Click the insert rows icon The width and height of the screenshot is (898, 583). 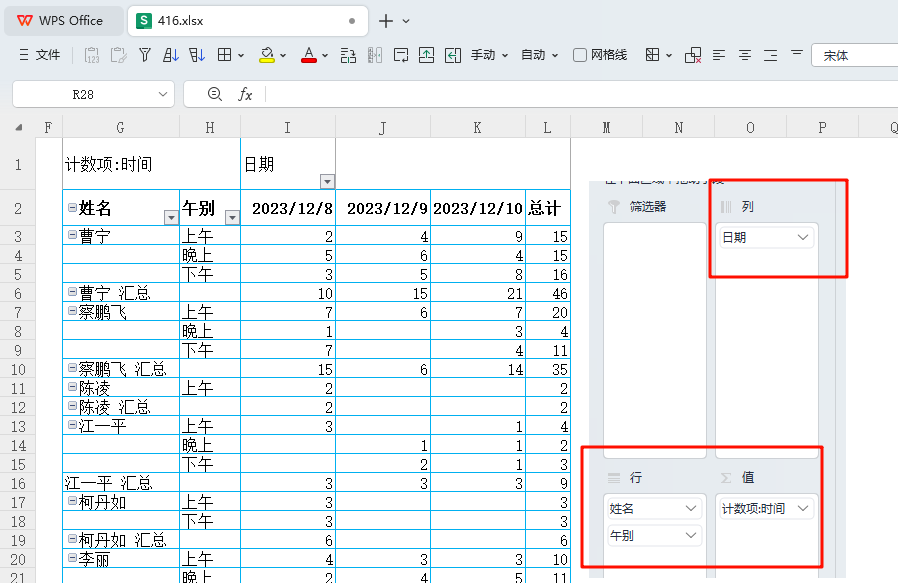click(348, 55)
